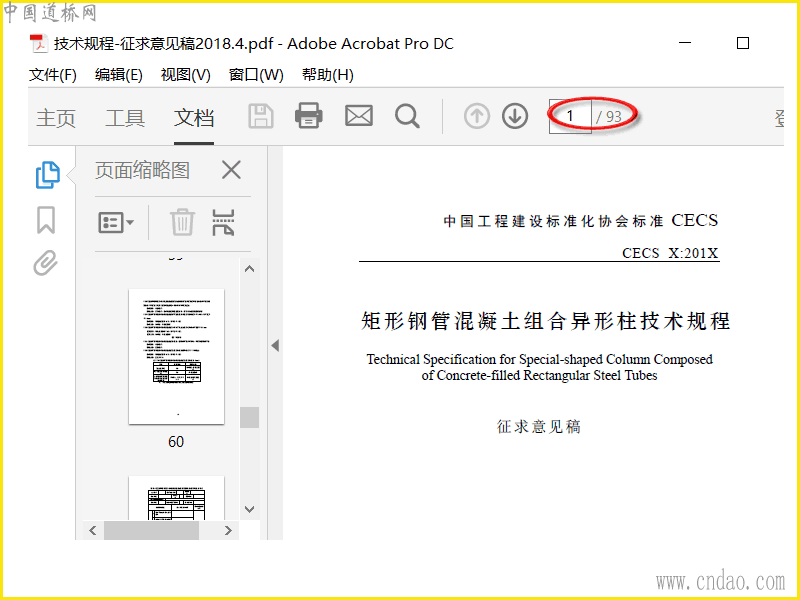This screenshot has height=600, width=800.
Task: Open the 视图(V) menu
Action: pos(185,74)
